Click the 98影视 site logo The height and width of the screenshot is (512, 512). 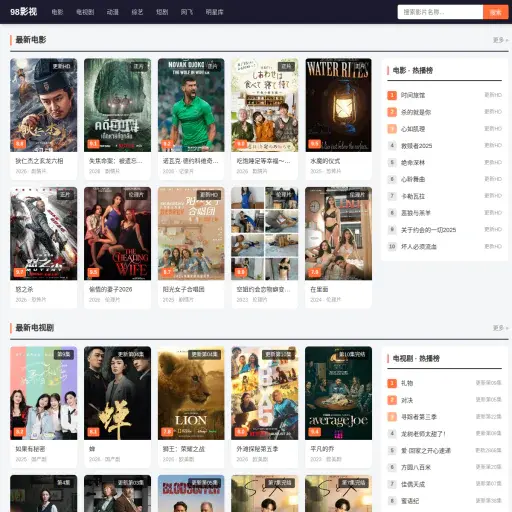click(23, 12)
